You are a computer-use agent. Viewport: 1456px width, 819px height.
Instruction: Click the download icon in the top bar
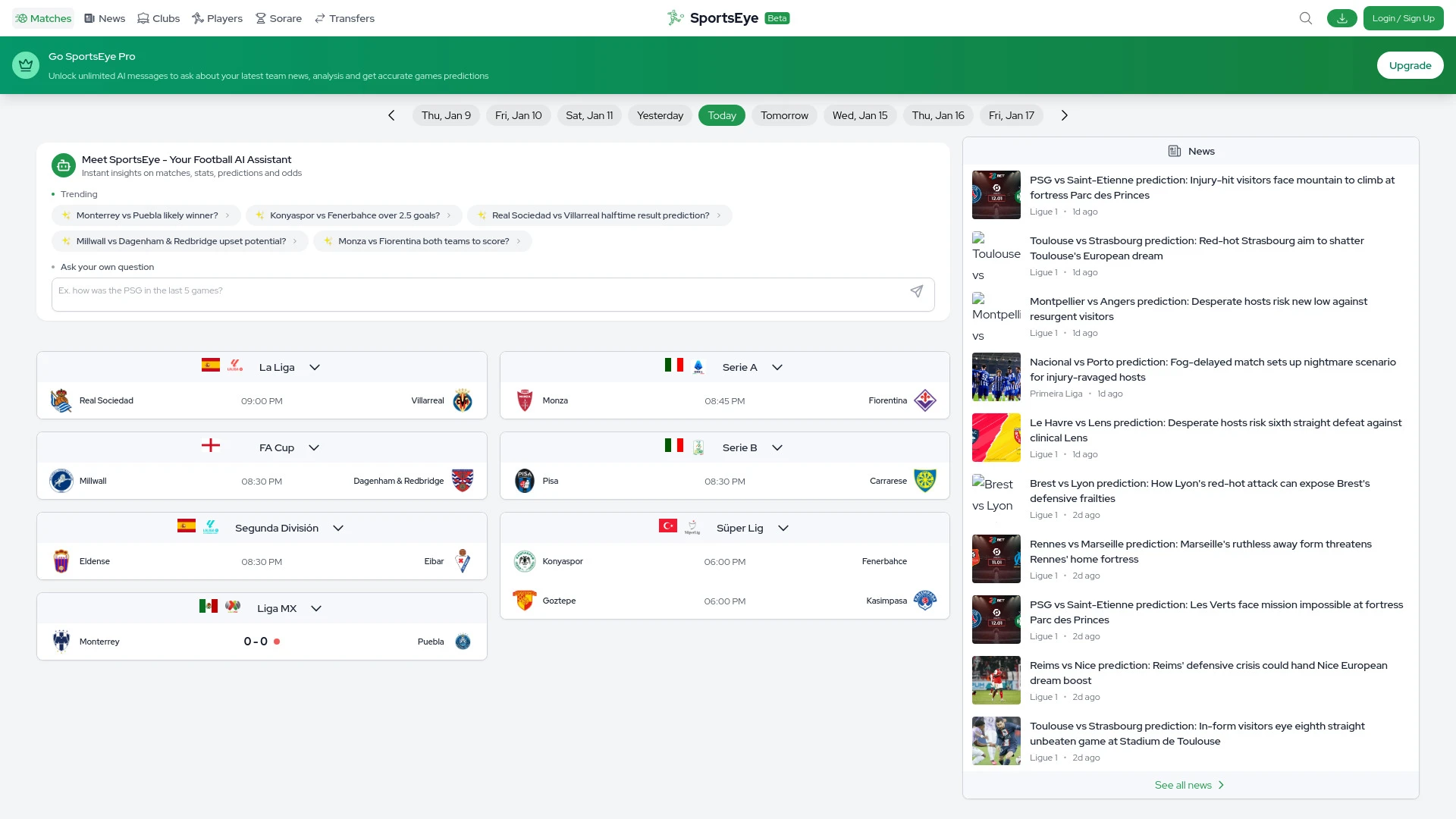[1341, 17]
